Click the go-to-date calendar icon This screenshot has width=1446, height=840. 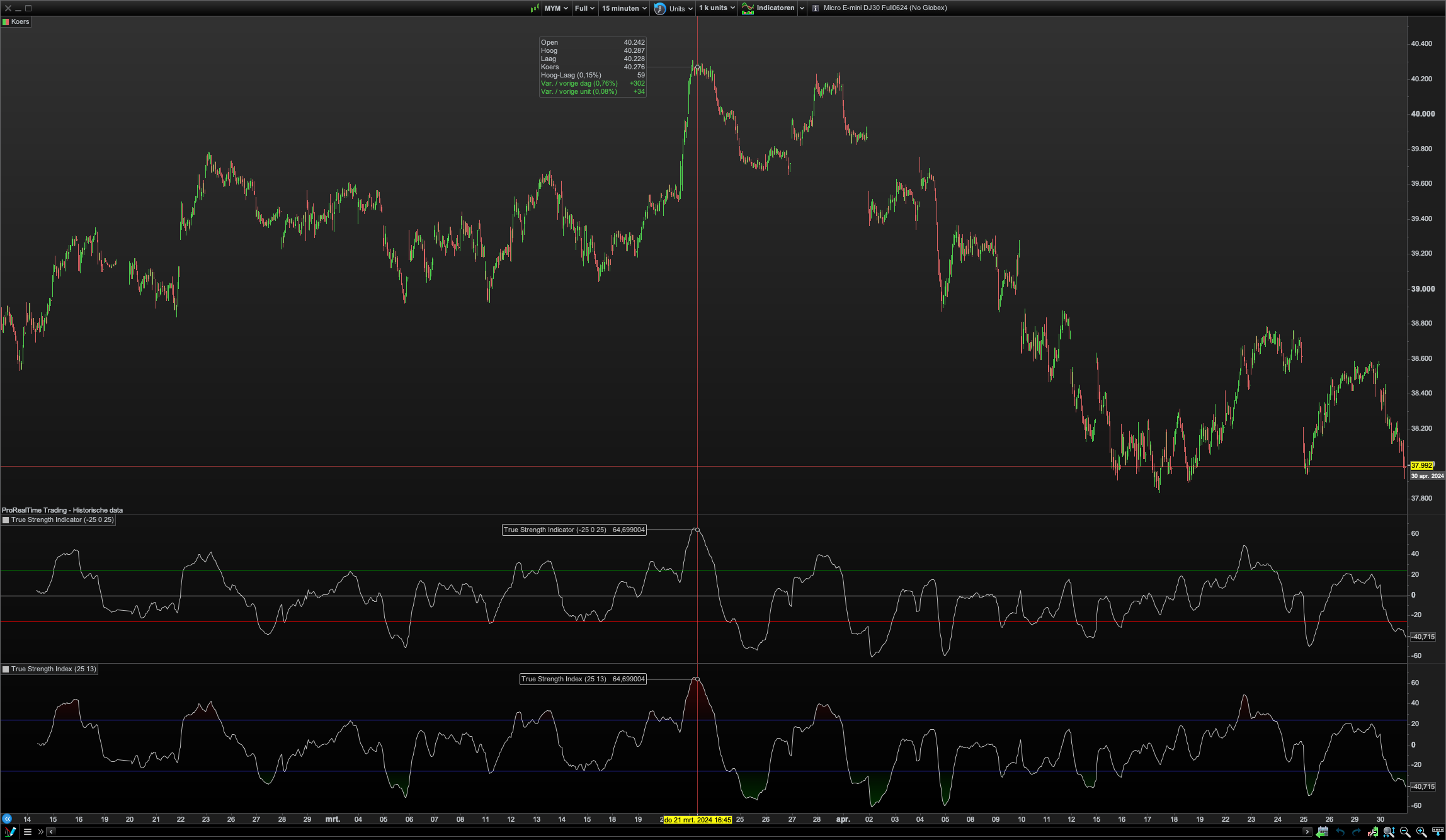[x=1323, y=832]
